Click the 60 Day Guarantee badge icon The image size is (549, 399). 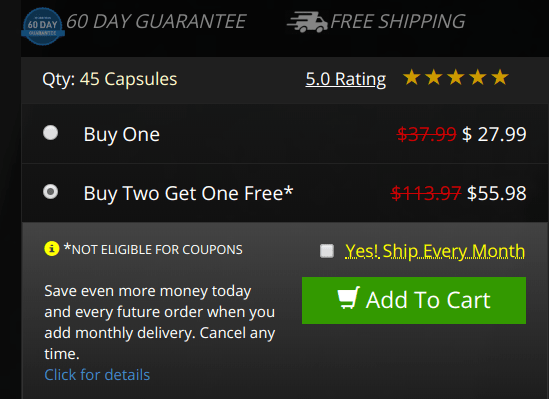[x=43, y=26]
